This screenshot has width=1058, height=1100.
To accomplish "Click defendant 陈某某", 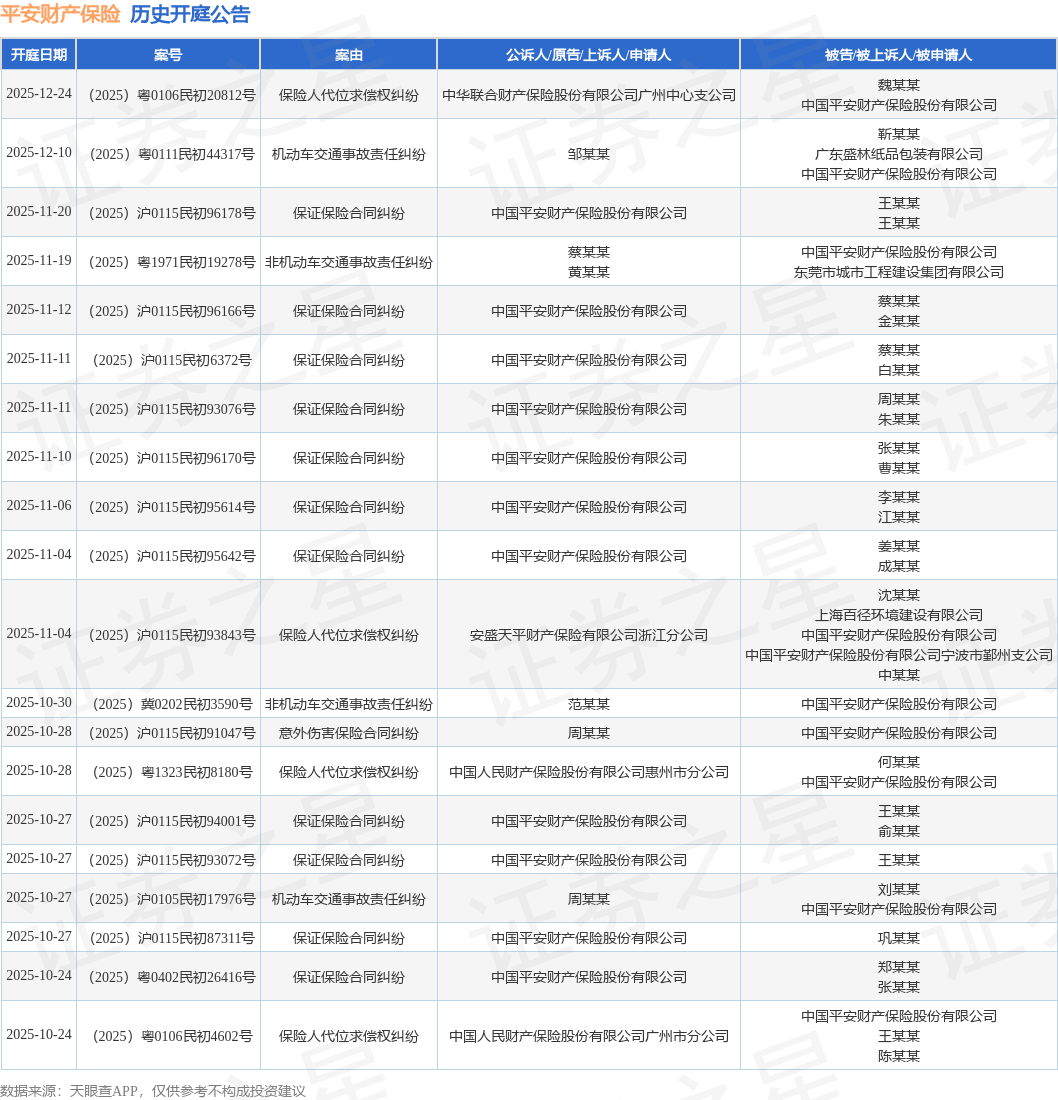I will pyautogui.click(x=899, y=1057).
